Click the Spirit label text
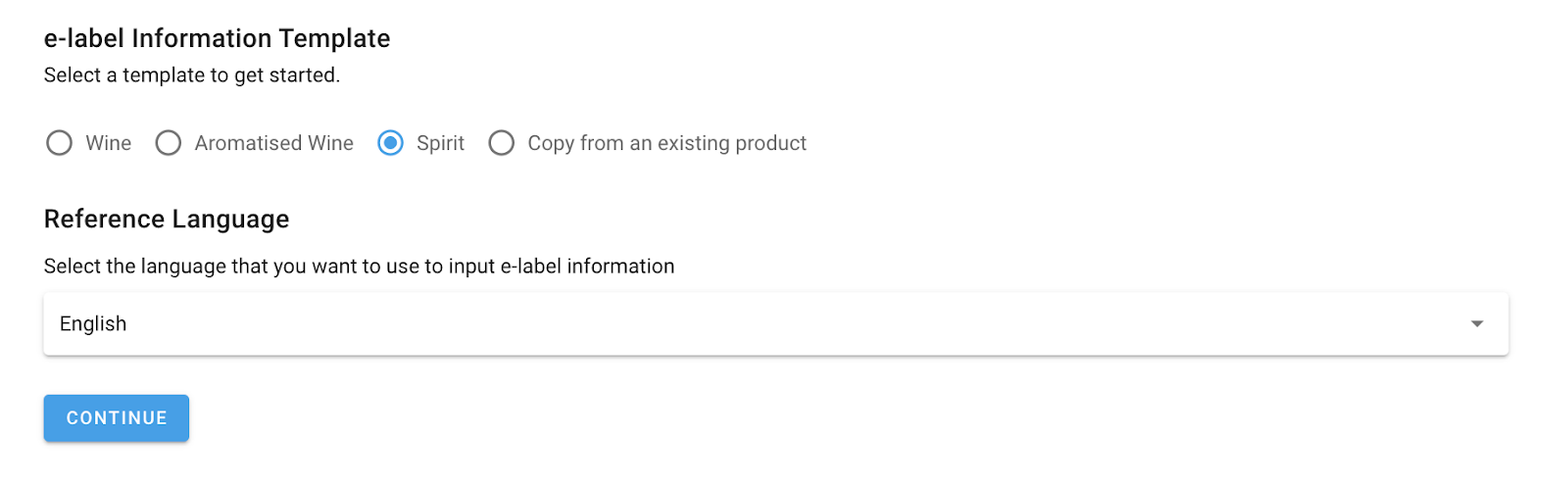Screen dimensions: 1568x487 tap(440, 143)
